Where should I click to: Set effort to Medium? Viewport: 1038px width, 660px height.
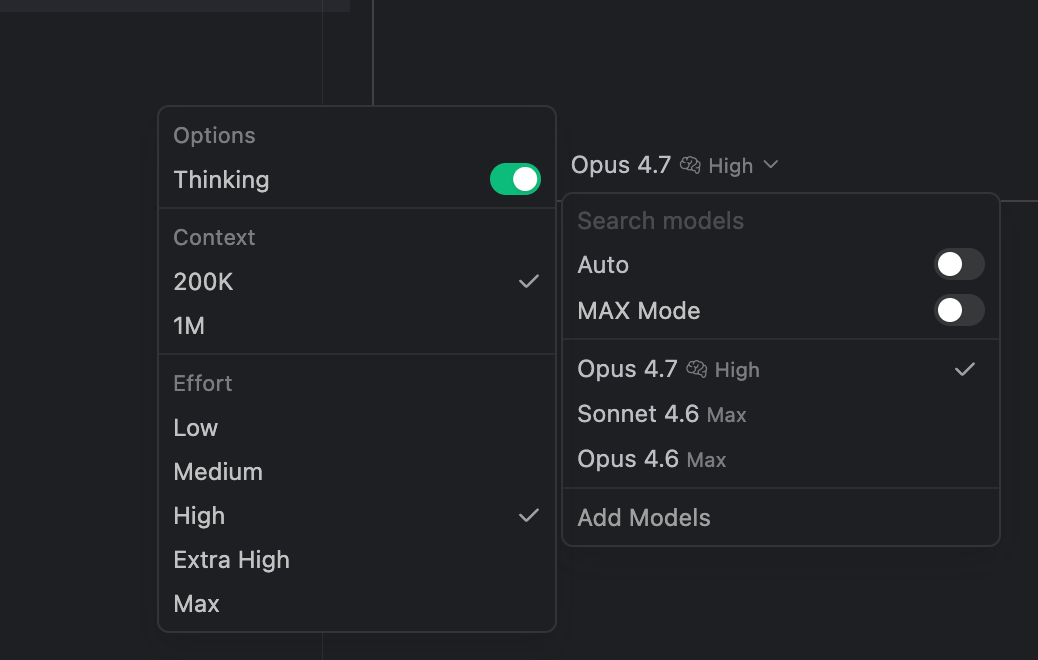357,471
